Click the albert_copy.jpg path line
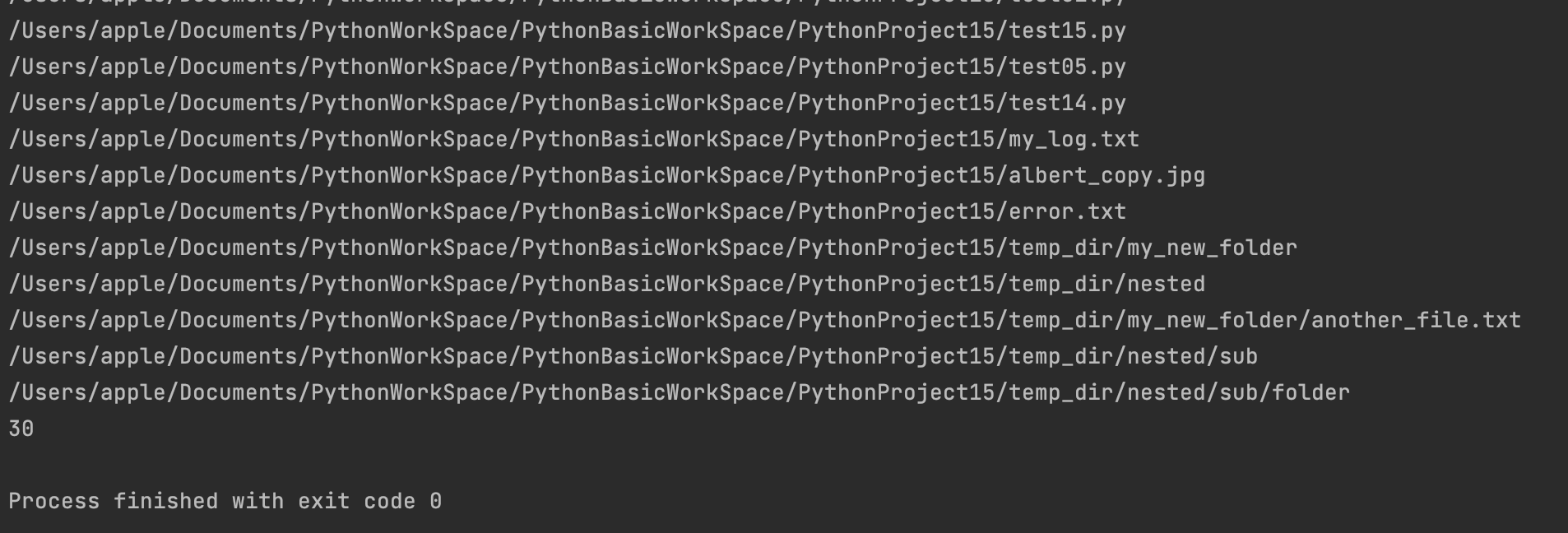The height and width of the screenshot is (533, 1568). click(x=606, y=175)
